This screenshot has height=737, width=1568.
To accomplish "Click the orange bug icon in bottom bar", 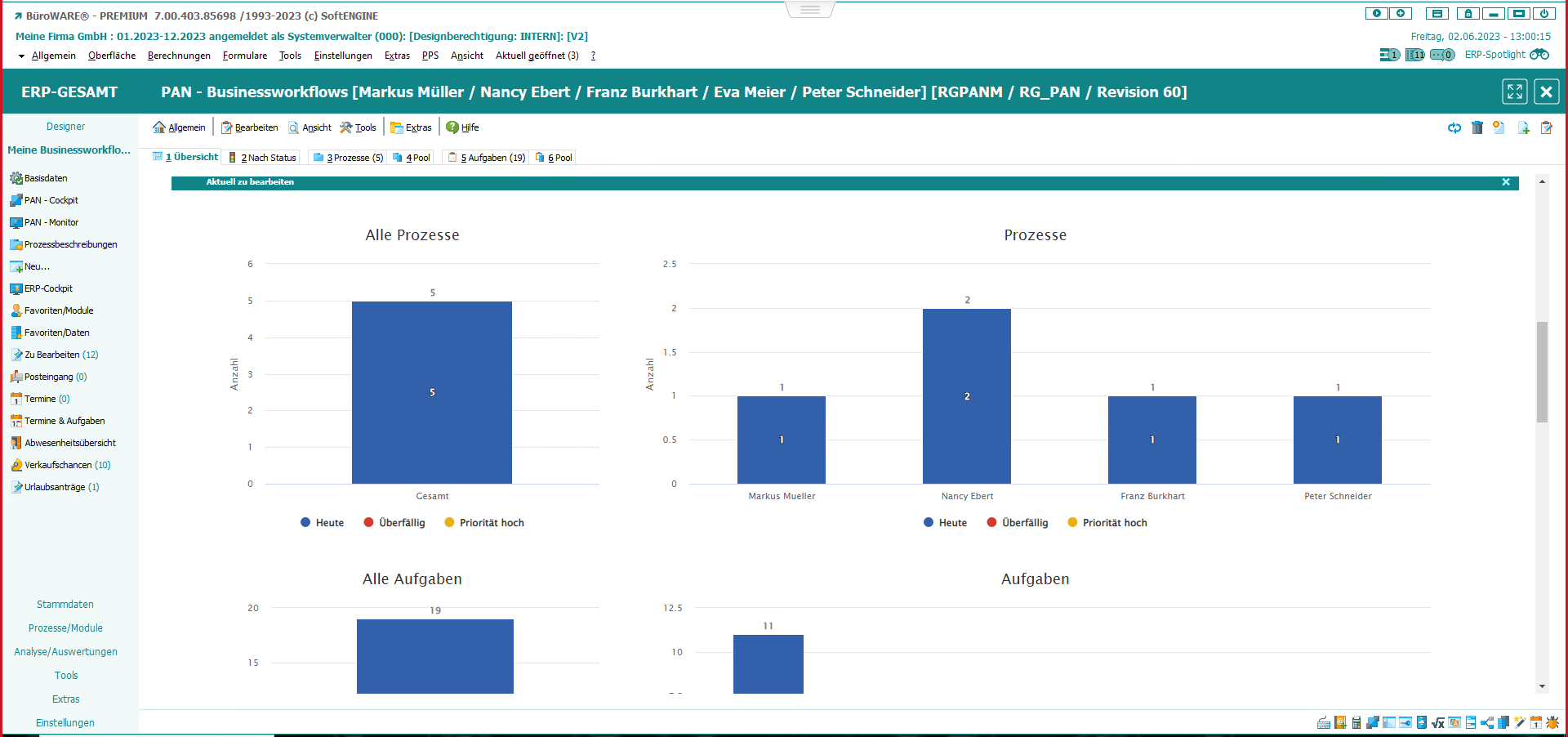I will tap(1552, 722).
